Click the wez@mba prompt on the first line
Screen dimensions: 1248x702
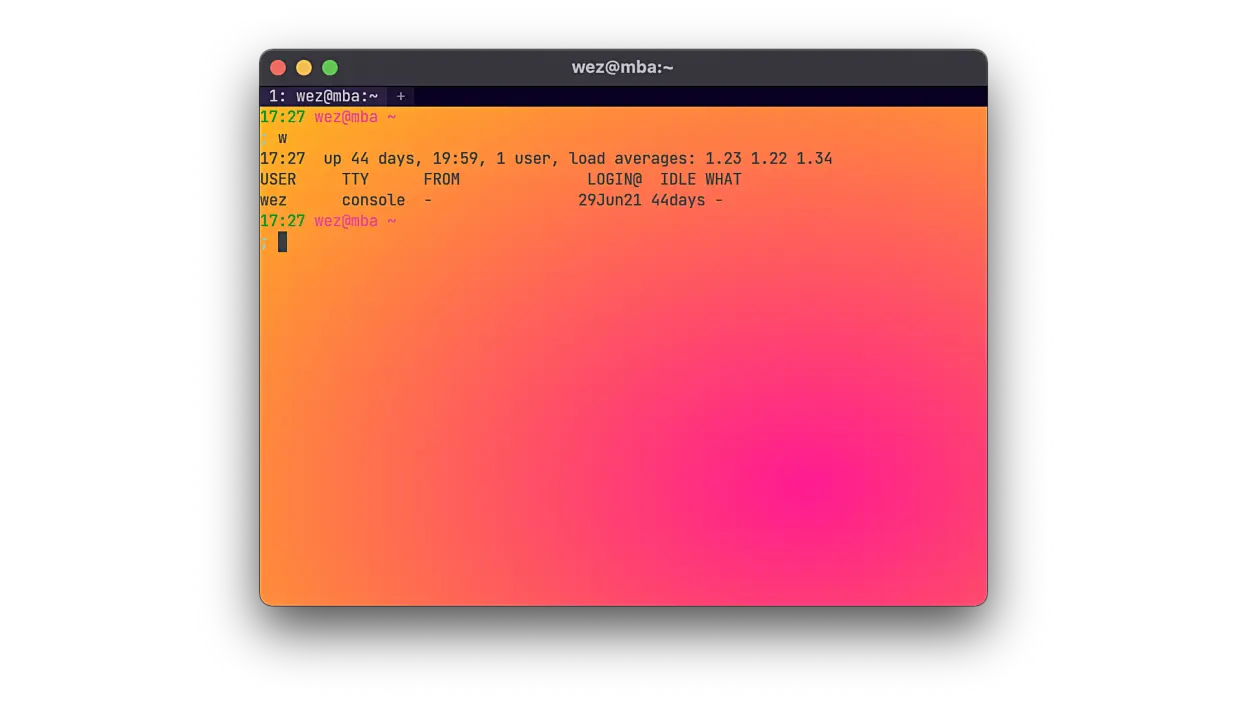[344, 116]
